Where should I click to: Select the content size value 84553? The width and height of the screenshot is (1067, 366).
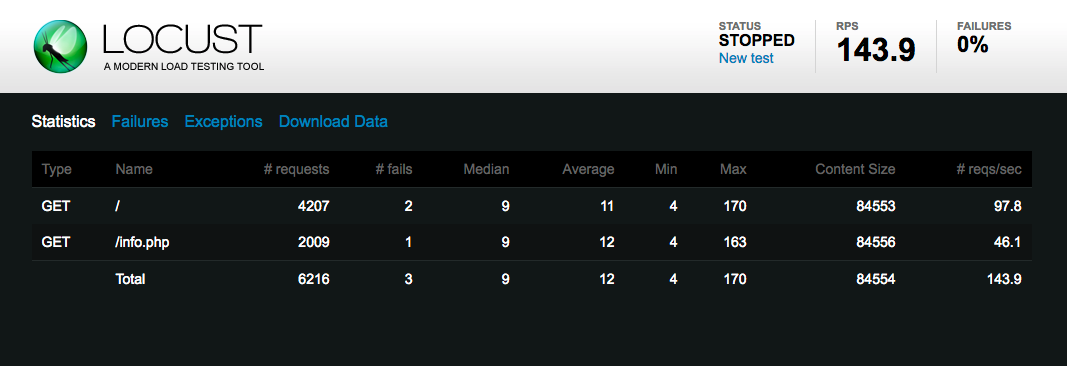pos(876,206)
